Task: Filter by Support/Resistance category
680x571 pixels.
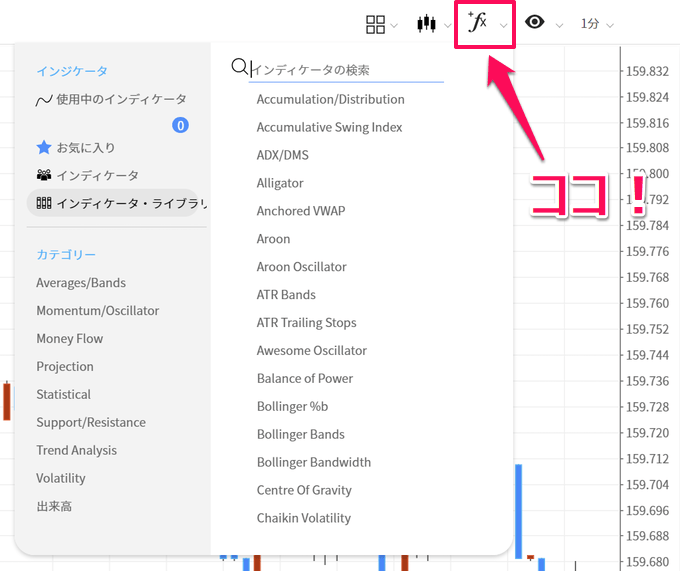Action: click(x=91, y=422)
